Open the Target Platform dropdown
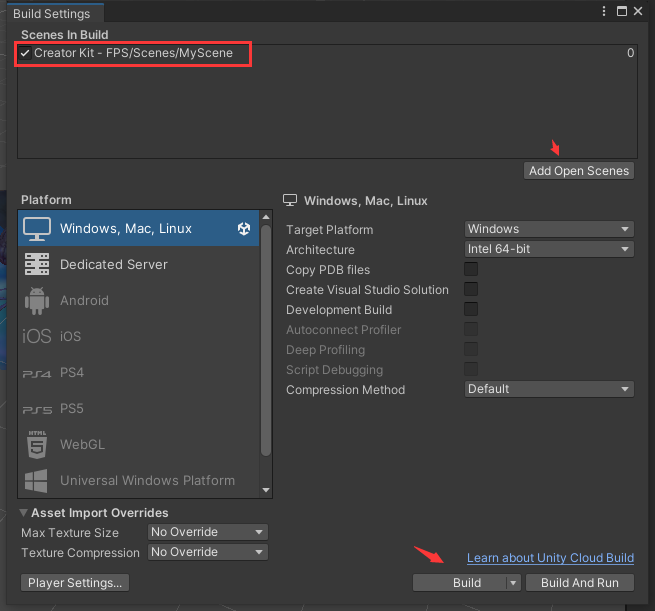The width and height of the screenshot is (655, 611). pos(549,229)
